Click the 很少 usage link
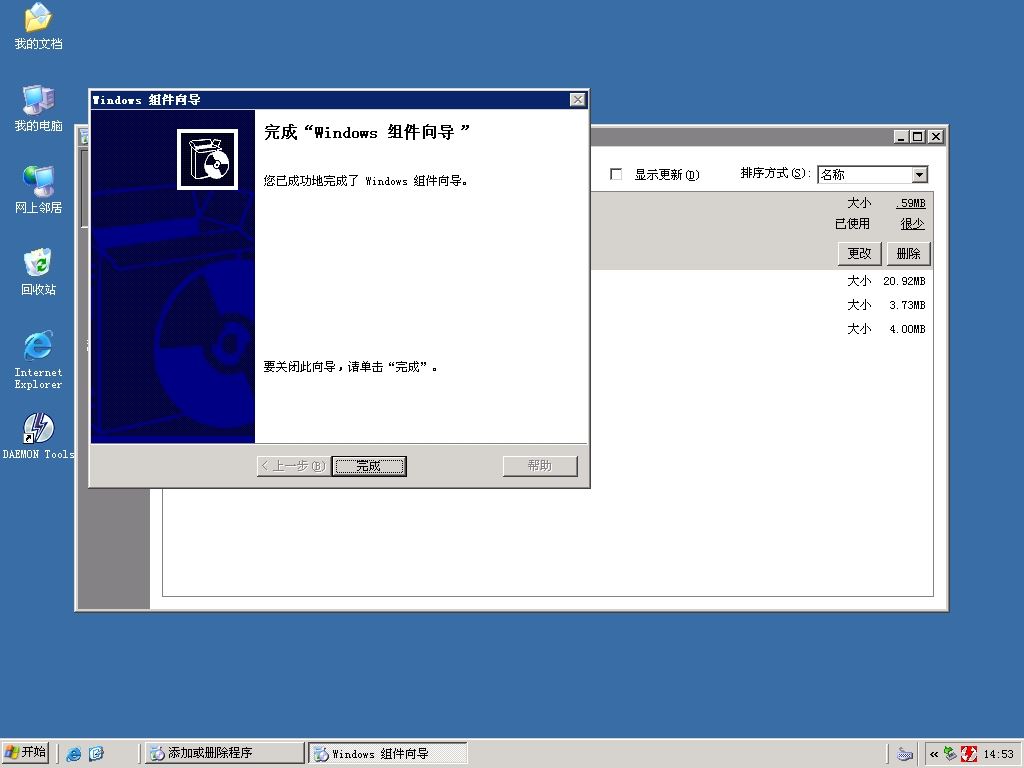This screenshot has height=768, width=1024. pos(912,223)
